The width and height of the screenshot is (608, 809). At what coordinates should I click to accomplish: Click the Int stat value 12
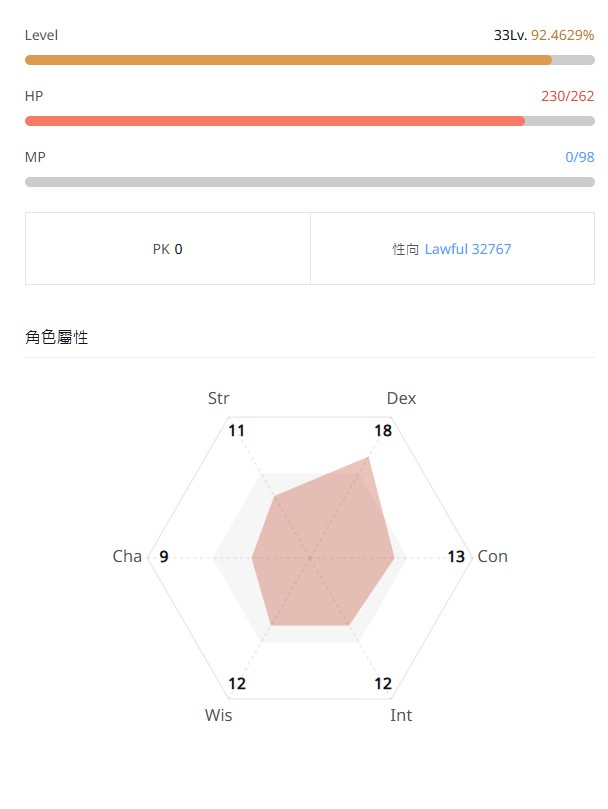click(x=382, y=684)
